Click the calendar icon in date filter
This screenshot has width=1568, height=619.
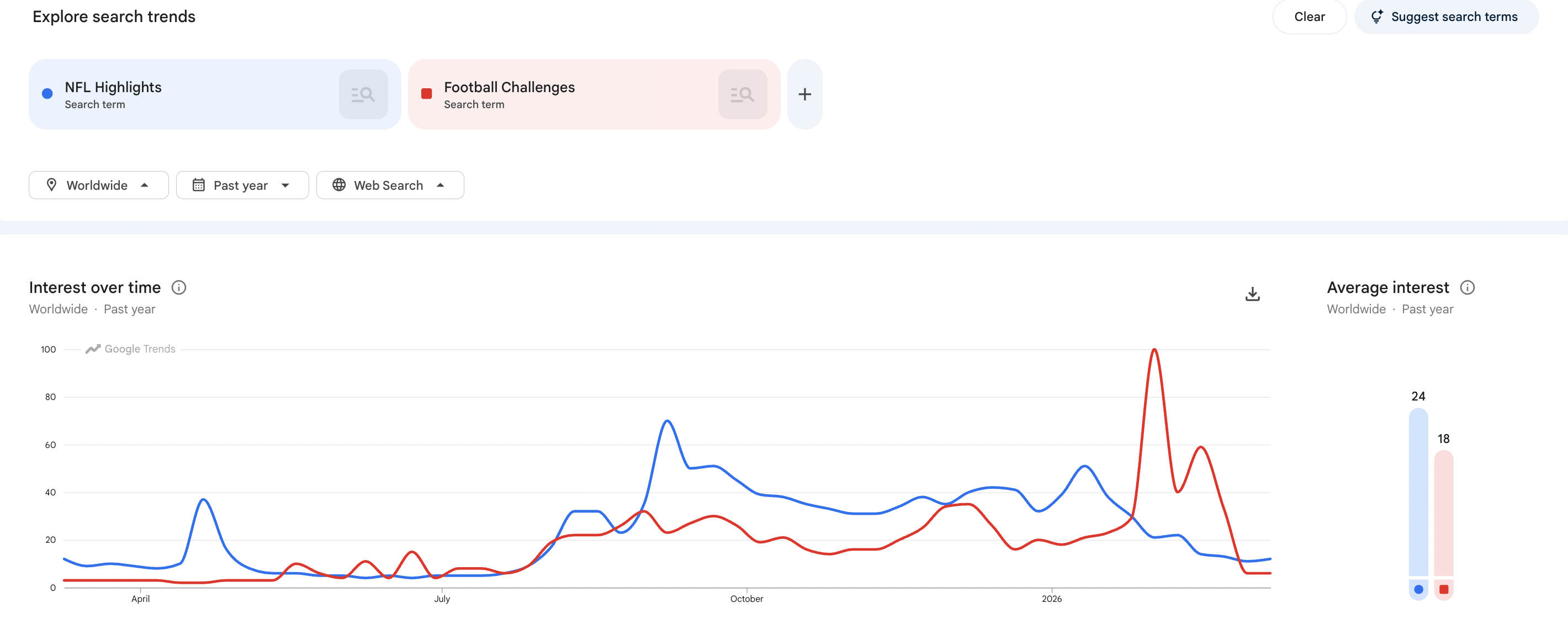(x=198, y=185)
